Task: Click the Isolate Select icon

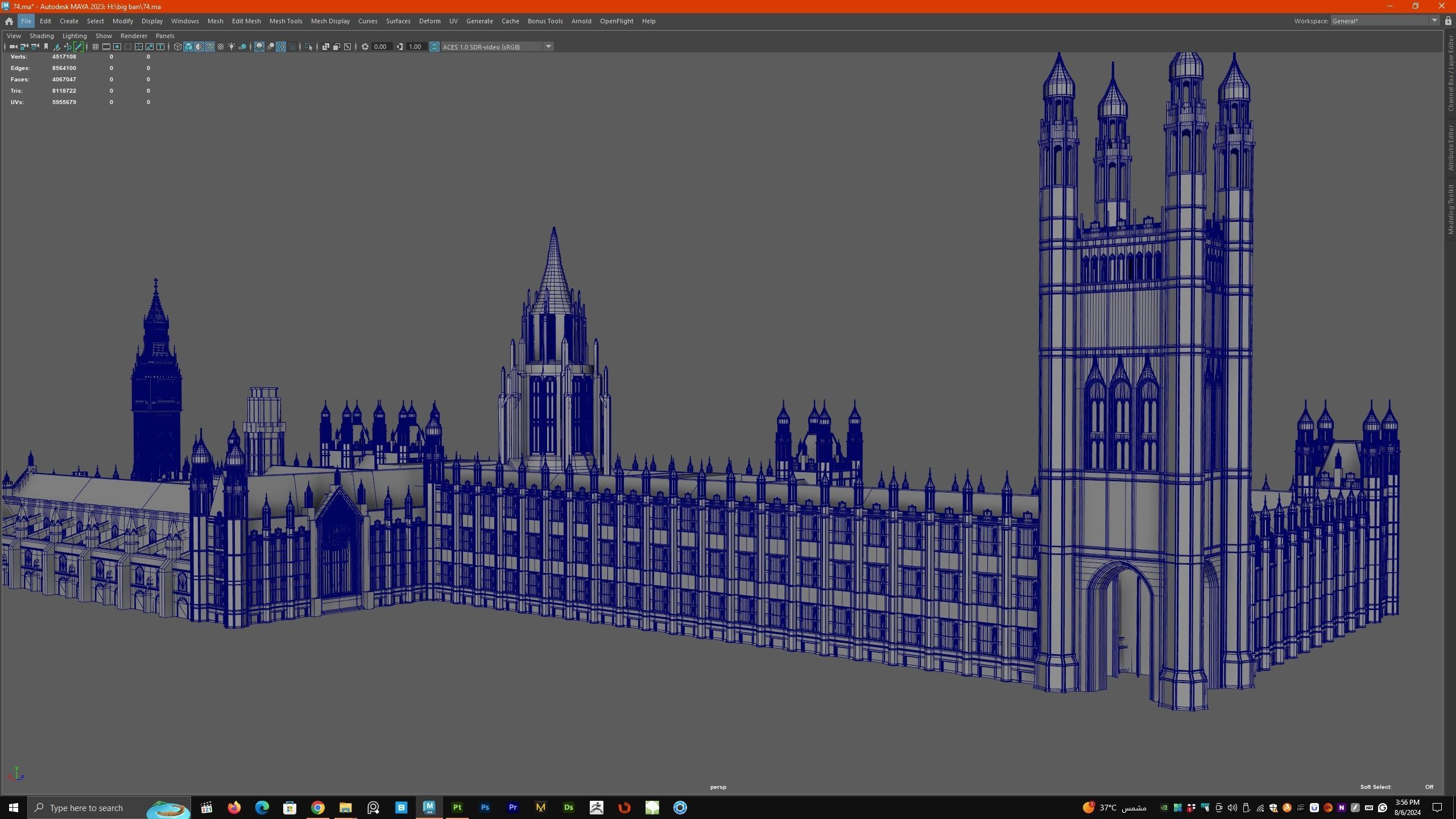Action: (x=309, y=47)
